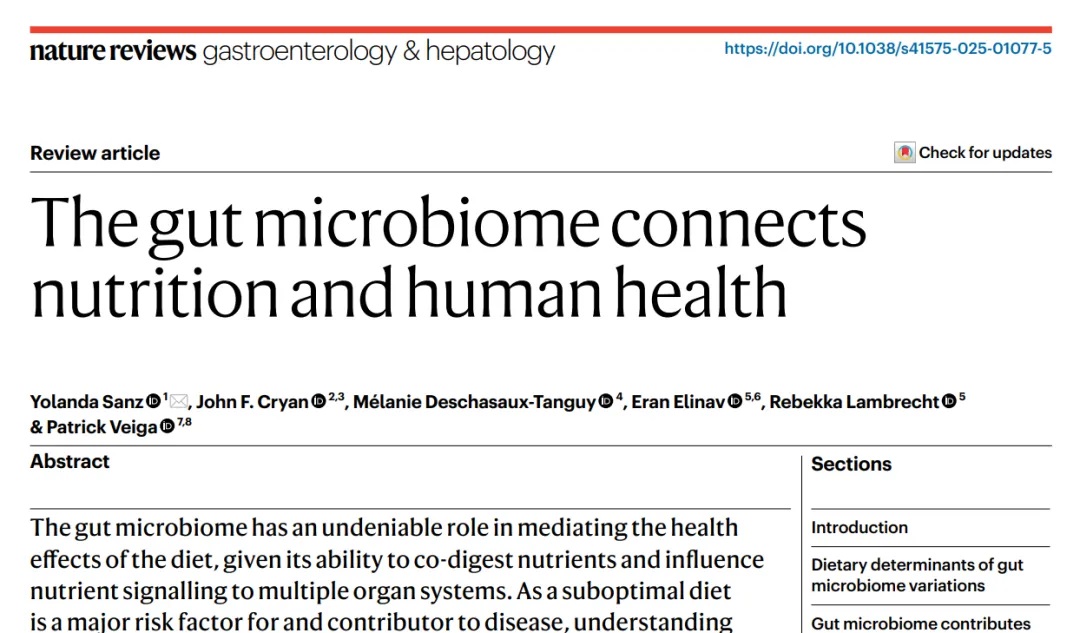This screenshot has width=1080, height=633.
Task: Open Eran Elinav's ORCID profile icon
Action: (735, 402)
